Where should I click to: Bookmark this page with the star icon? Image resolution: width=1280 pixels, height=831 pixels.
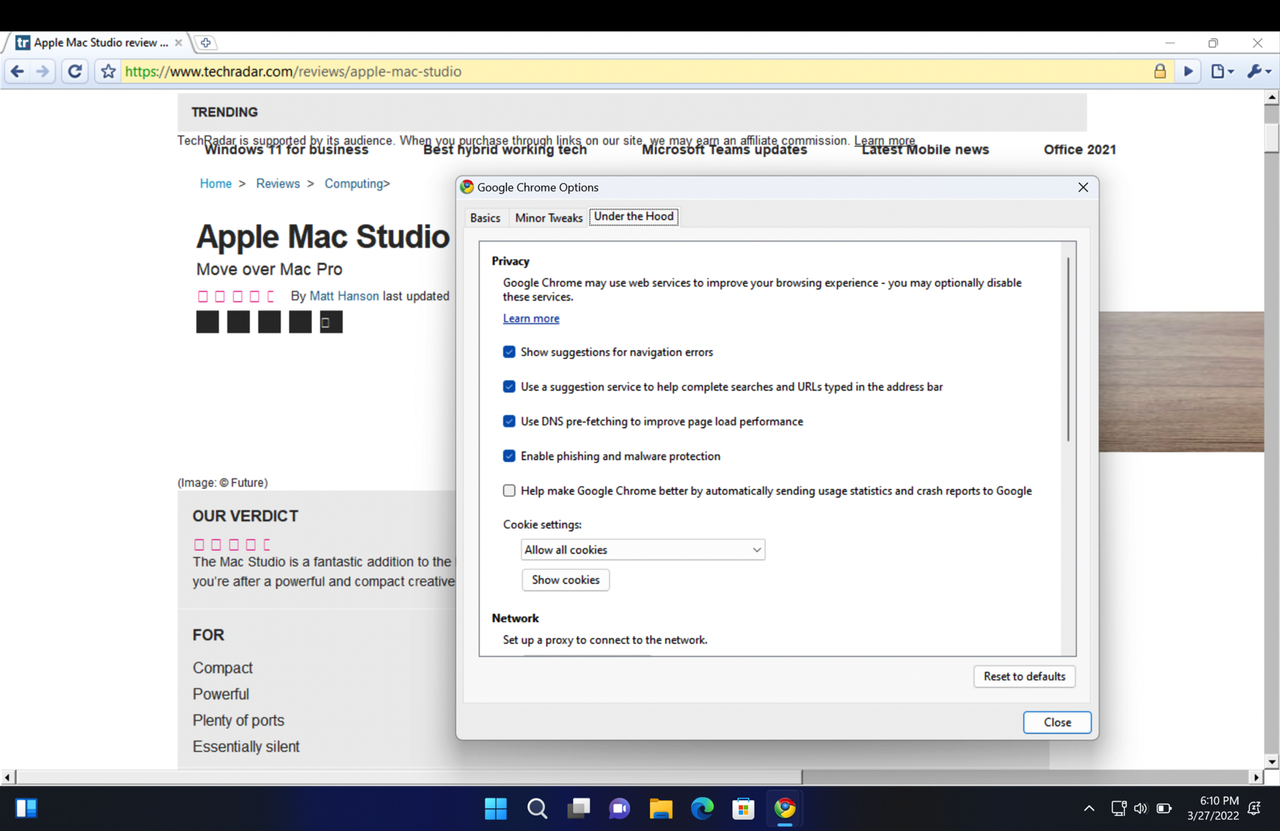[x=108, y=72]
